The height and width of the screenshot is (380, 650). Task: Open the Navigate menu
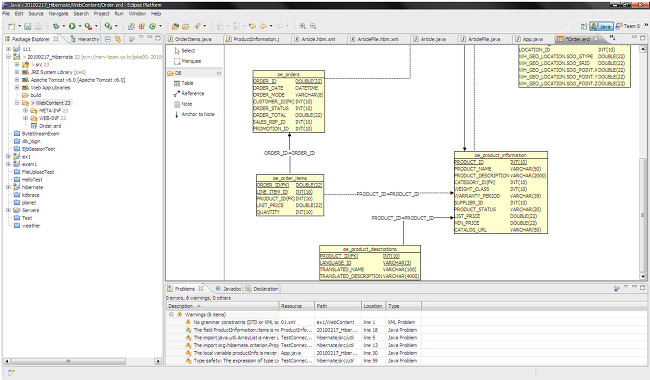[x=58, y=14]
